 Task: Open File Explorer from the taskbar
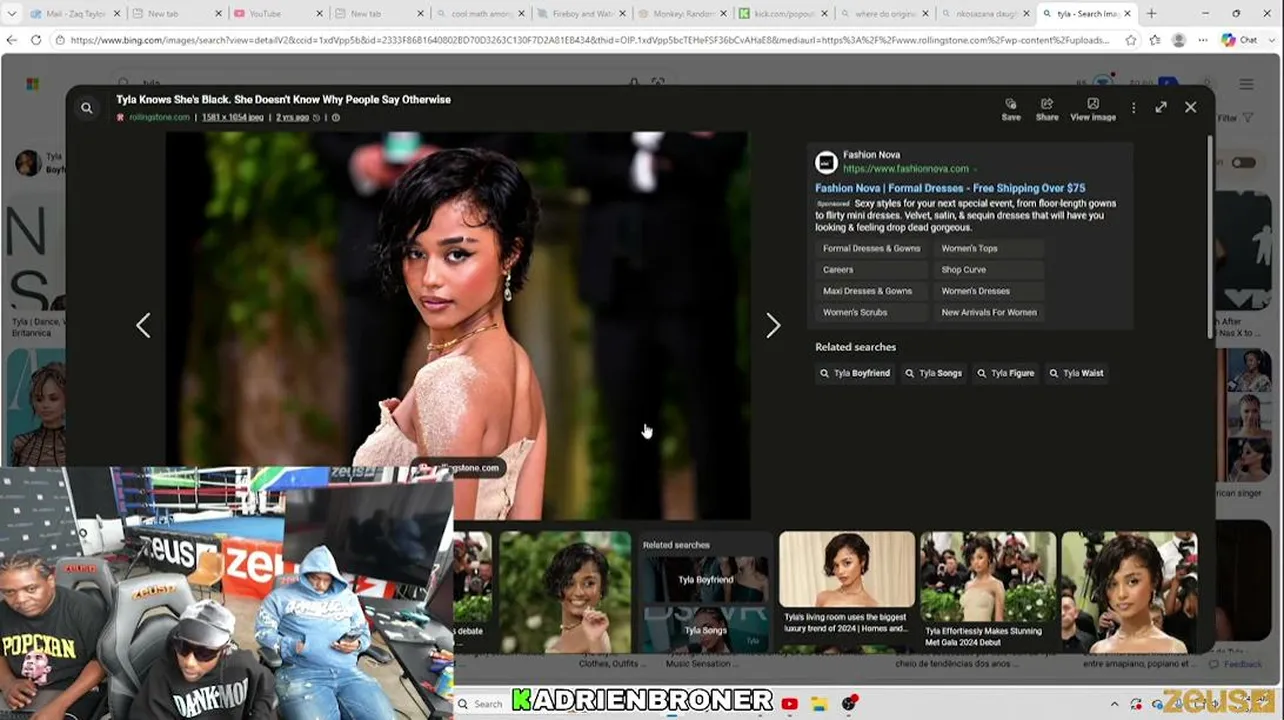[x=819, y=704]
